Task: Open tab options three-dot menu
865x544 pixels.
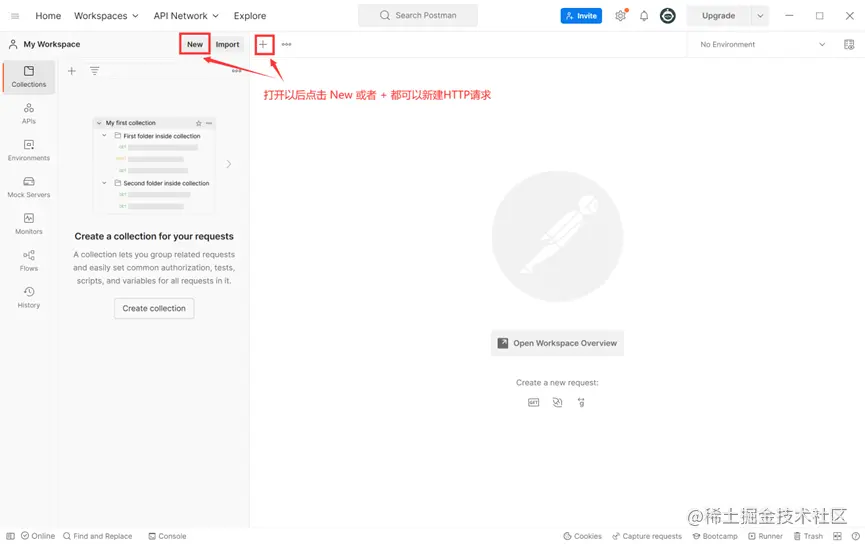Action: pos(286,44)
